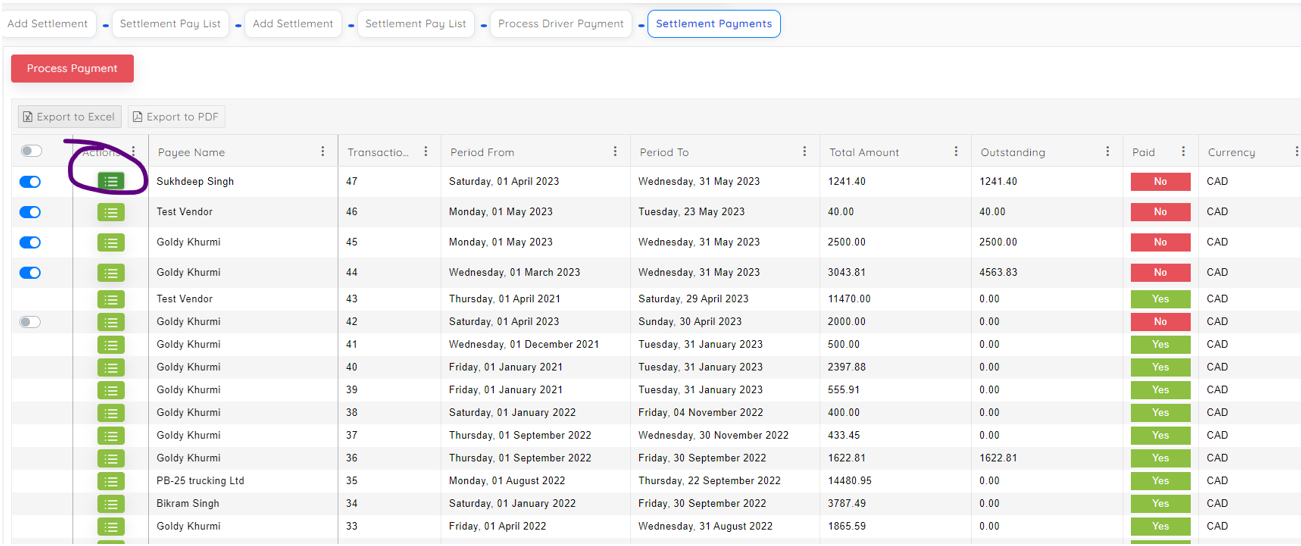Click action icon for transaction 38

coord(111,413)
